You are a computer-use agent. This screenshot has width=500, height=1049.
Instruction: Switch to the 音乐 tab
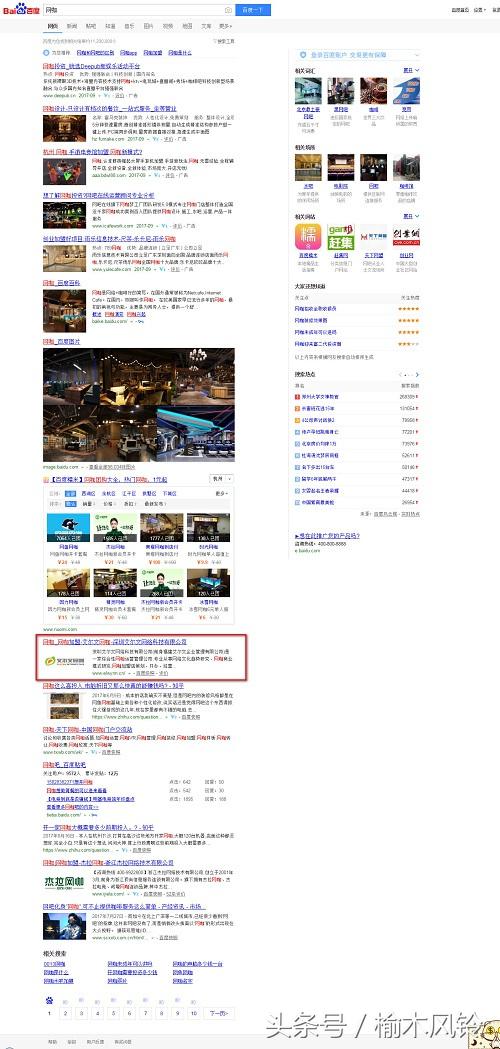point(129,26)
